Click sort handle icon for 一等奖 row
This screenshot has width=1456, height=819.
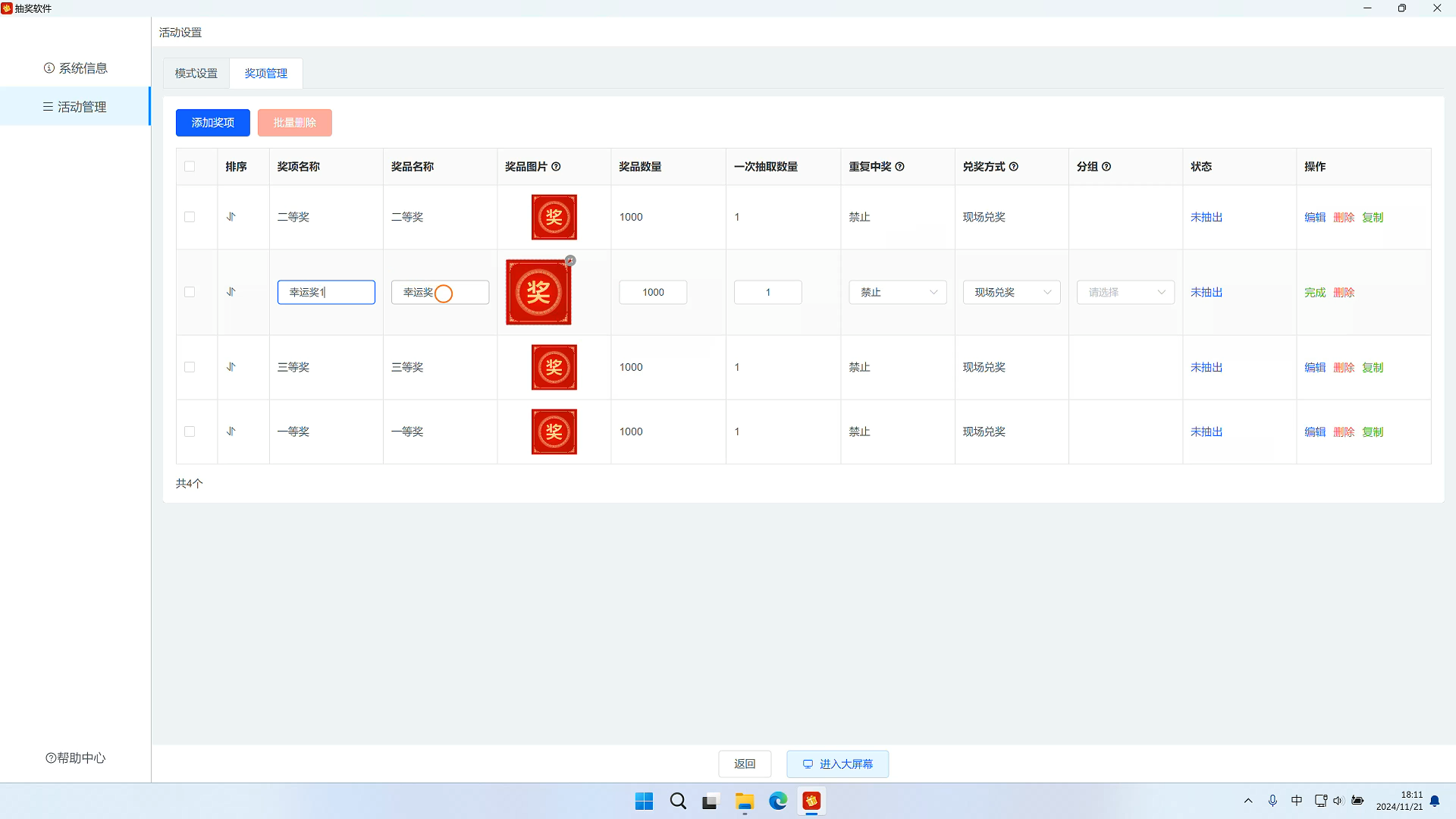click(x=231, y=431)
